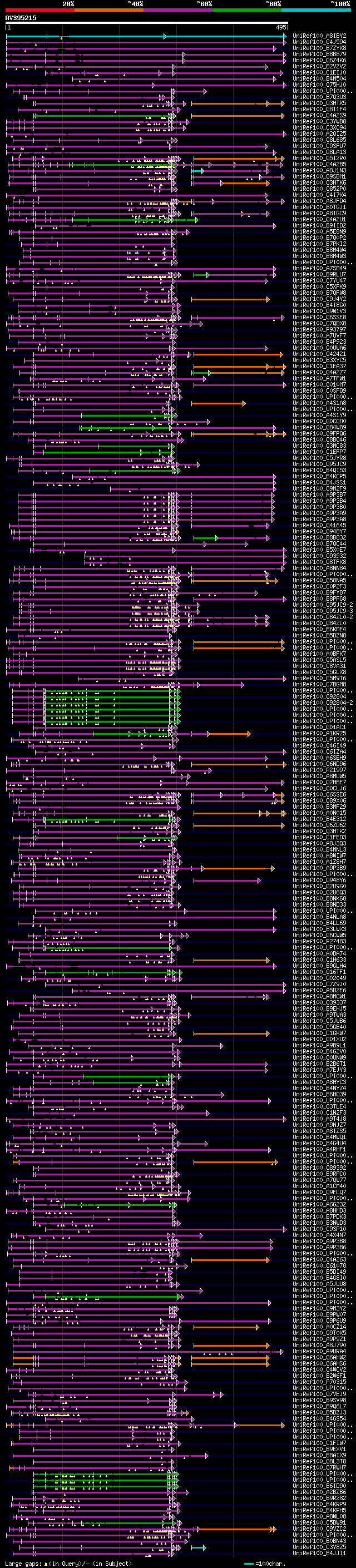This screenshot has width=356, height=1568.
Task: Open hit UniRef100_C3Y8Z5
Action: (x=319, y=1547)
